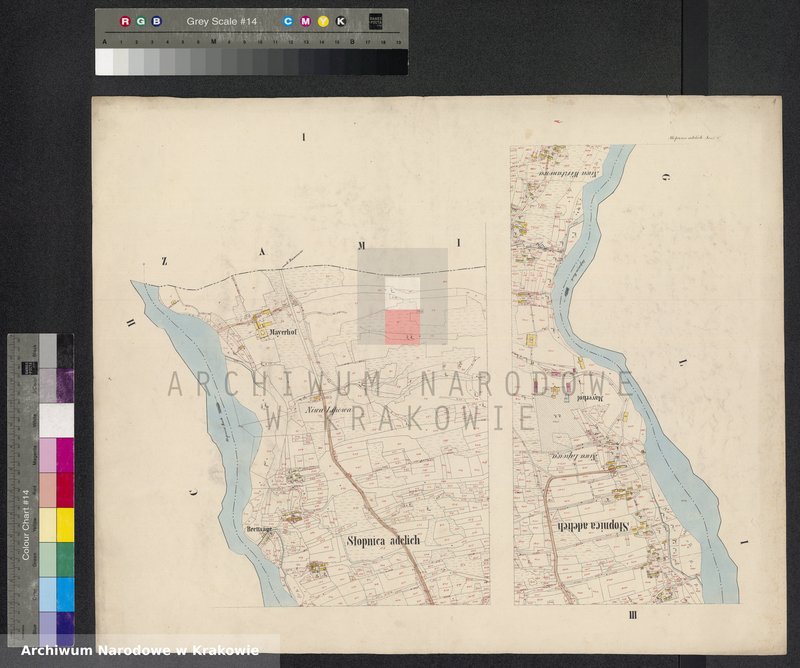
Task: Click the green G circle in the RGB strip
Action: pyautogui.click(x=140, y=21)
